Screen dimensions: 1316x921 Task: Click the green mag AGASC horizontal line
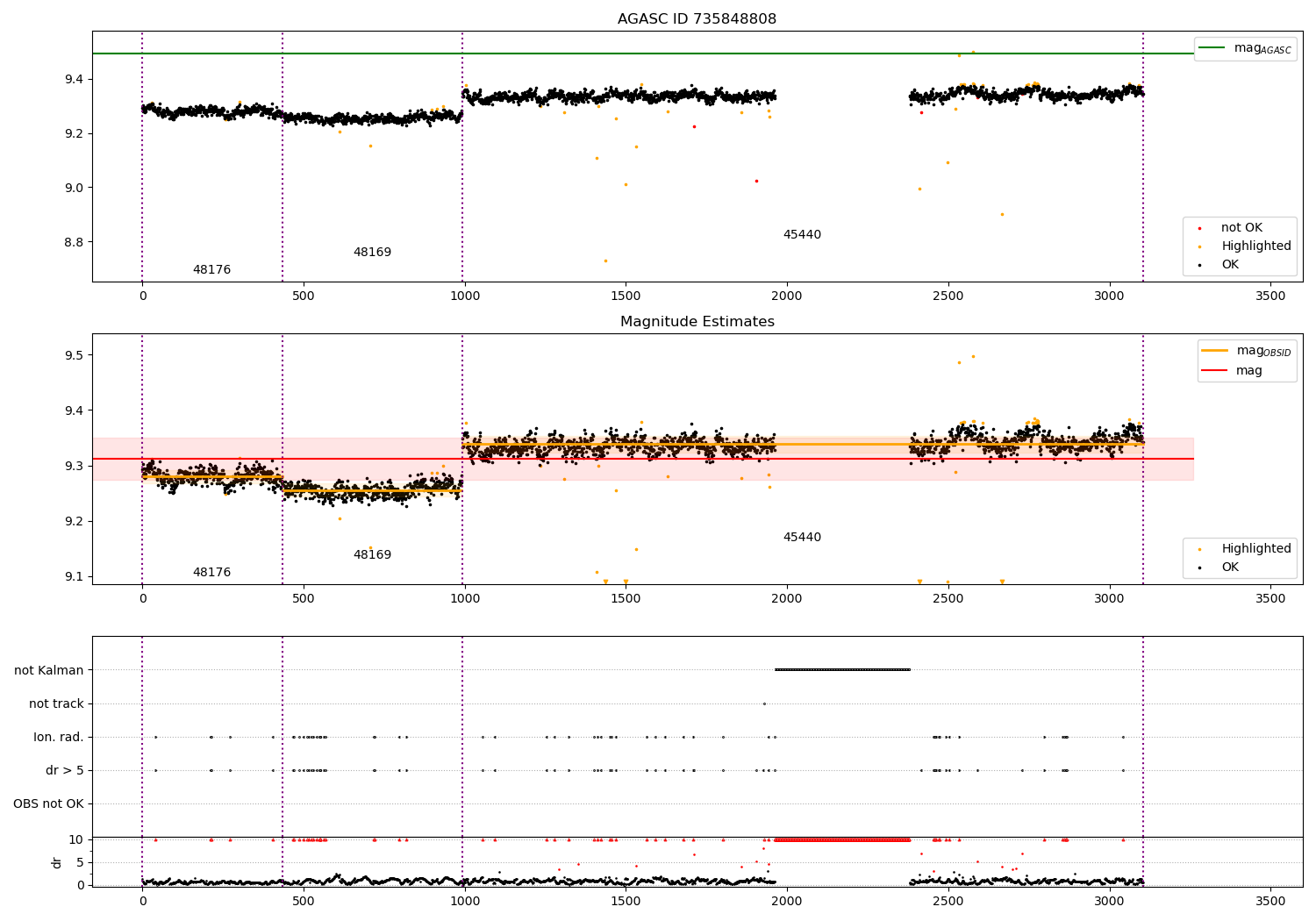pyautogui.click(x=643, y=54)
